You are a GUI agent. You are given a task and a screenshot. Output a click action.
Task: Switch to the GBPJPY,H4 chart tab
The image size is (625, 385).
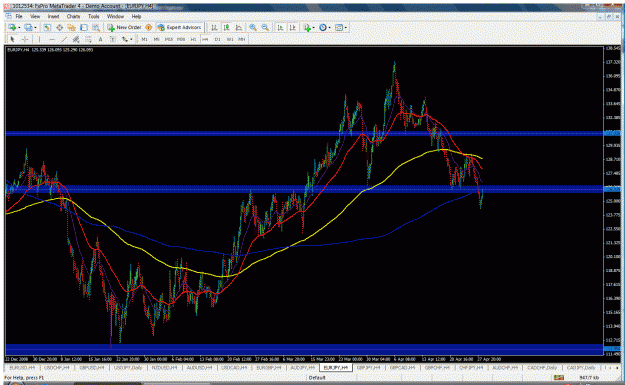click(x=369, y=367)
